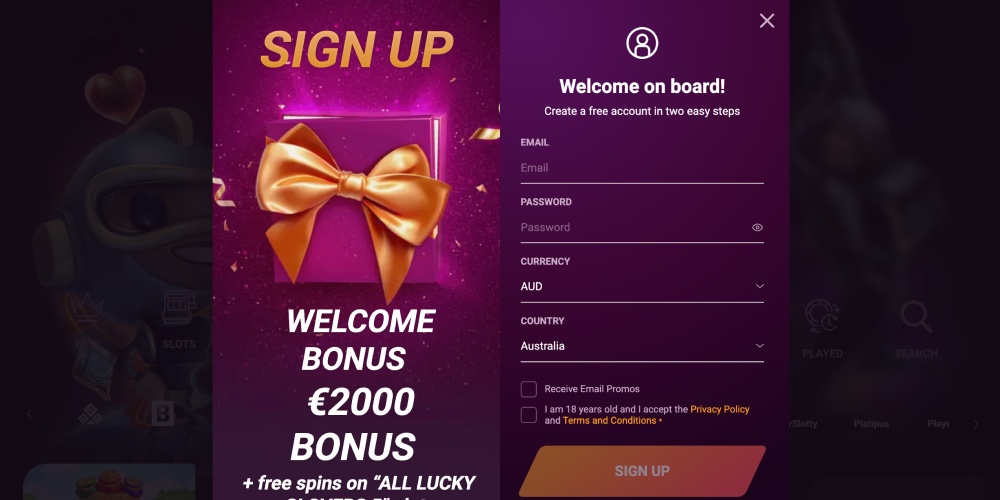Viewport: 1000px width, 500px height.
Task: Close the sign up dialog
Action: click(767, 21)
